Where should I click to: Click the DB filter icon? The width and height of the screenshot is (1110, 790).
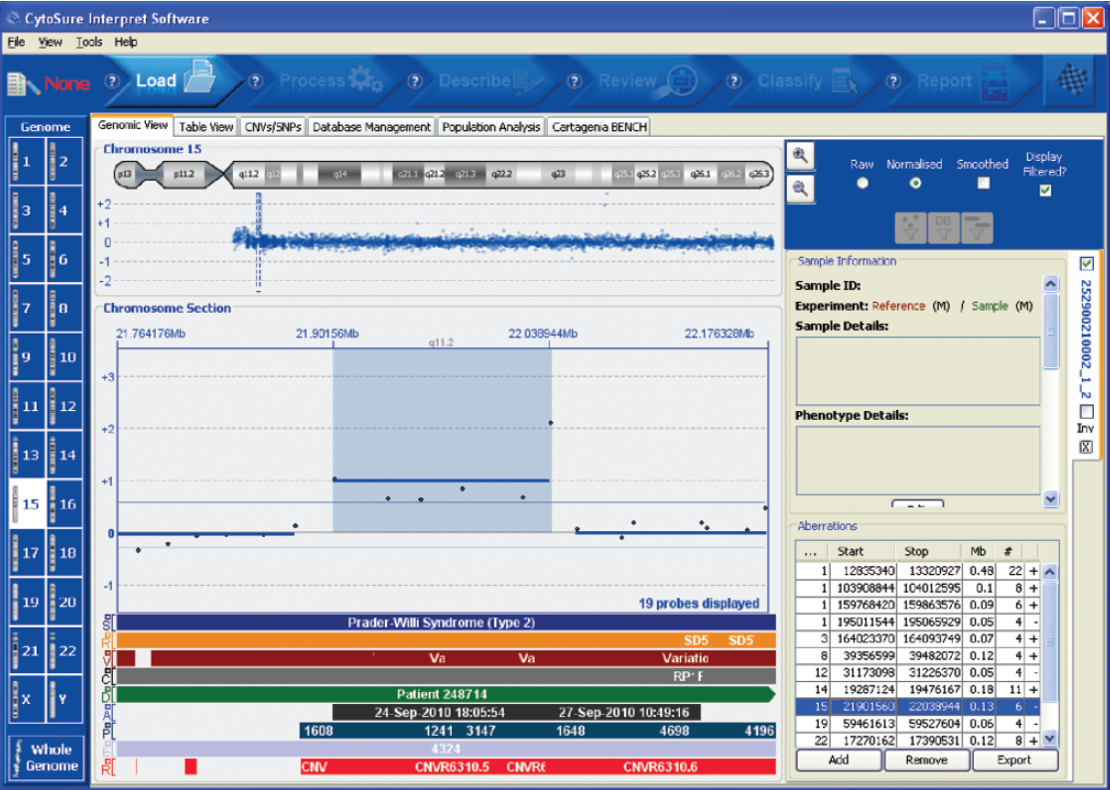coord(944,227)
